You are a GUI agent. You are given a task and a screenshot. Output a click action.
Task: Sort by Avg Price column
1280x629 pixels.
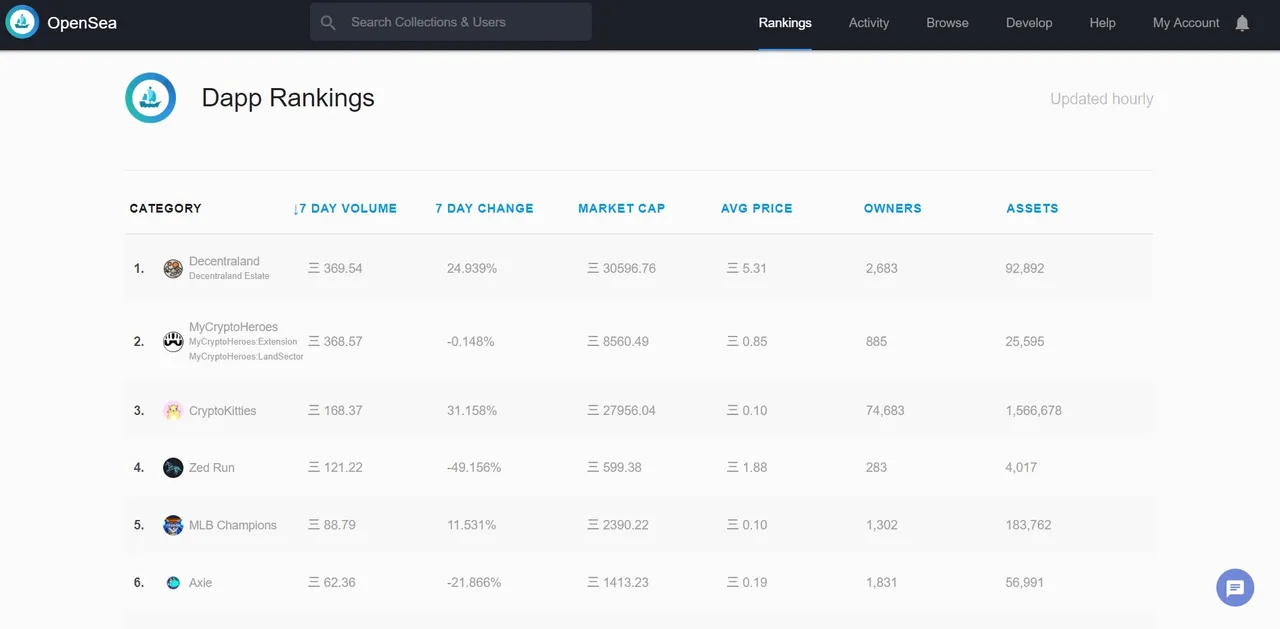[756, 208]
